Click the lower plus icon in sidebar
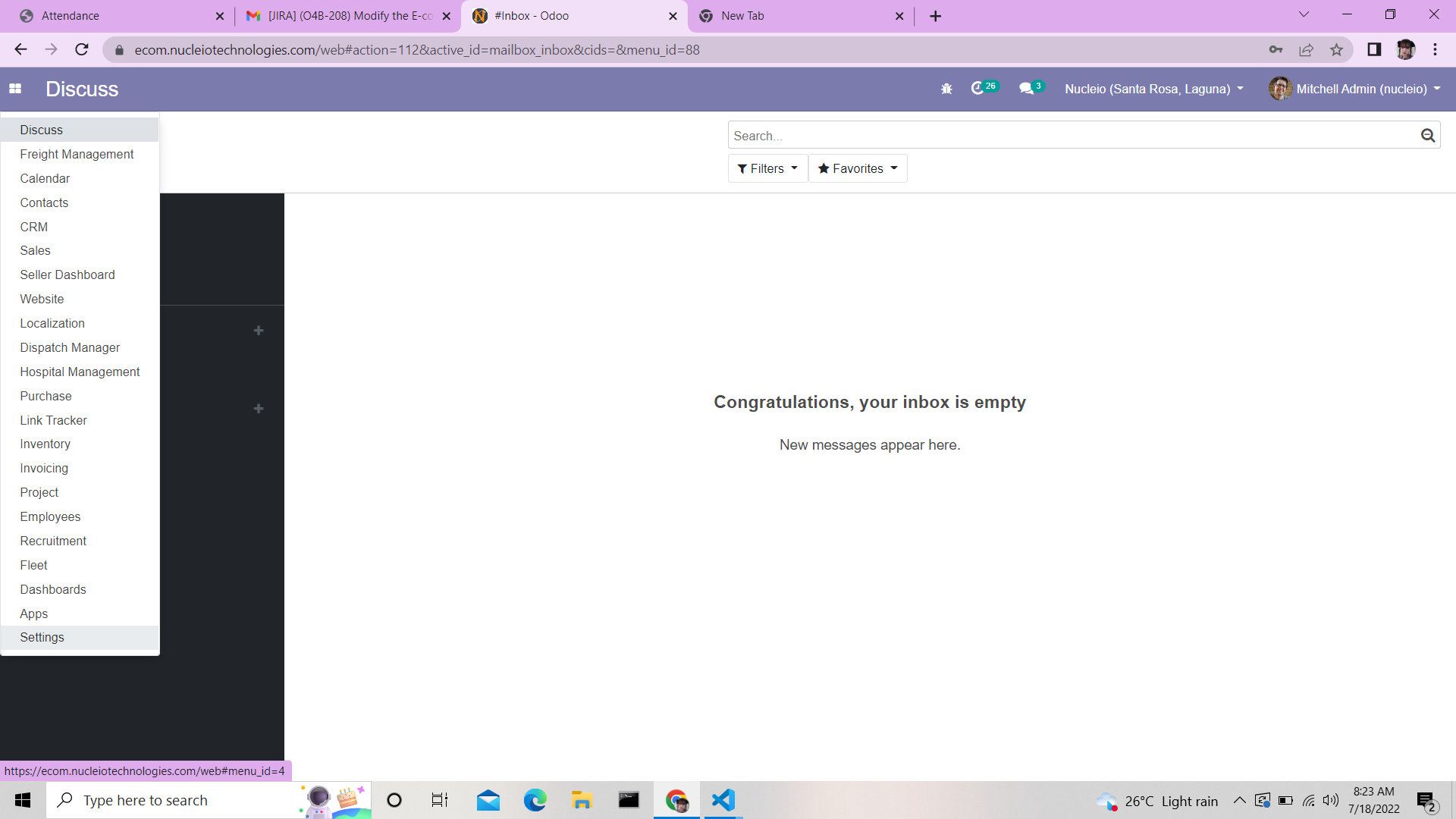The height and width of the screenshot is (819, 1456). [x=259, y=409]
